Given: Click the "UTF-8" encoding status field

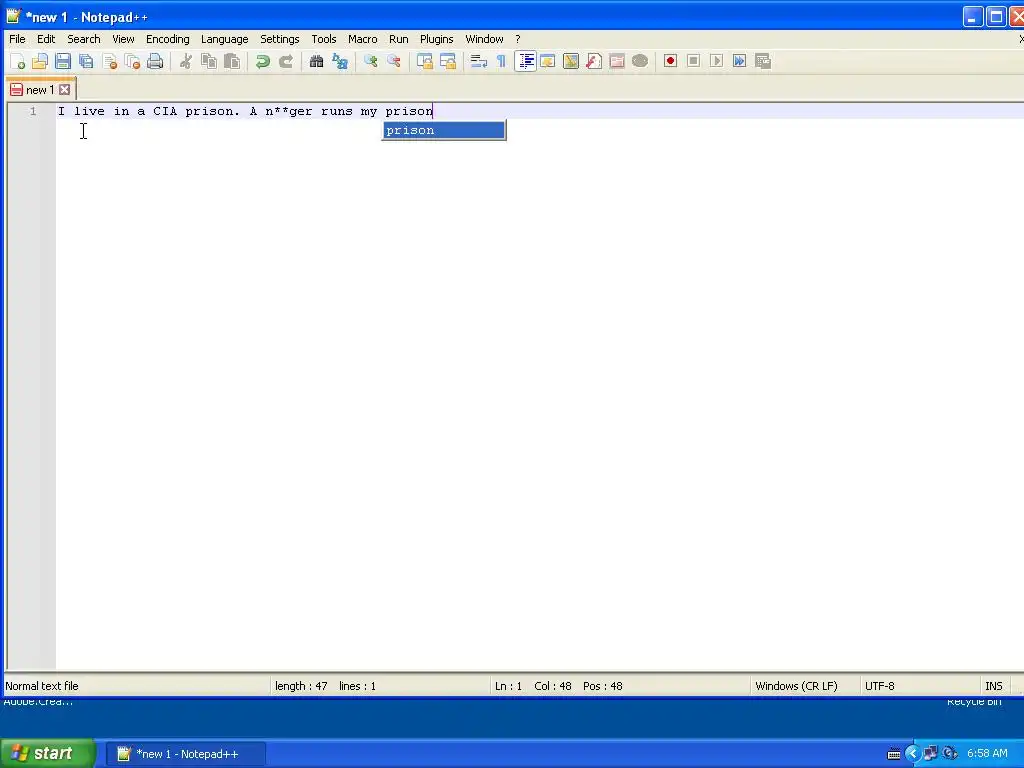Looking at the screenshot, I should (880, 686).
